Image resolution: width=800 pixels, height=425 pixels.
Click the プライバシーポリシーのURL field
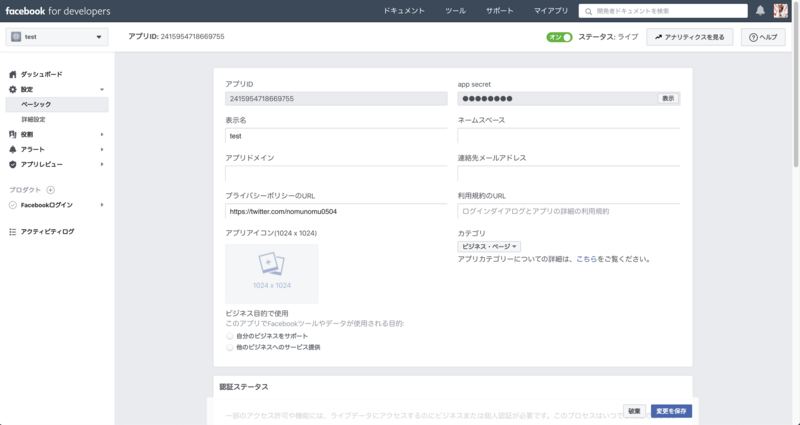click(336, 211)
